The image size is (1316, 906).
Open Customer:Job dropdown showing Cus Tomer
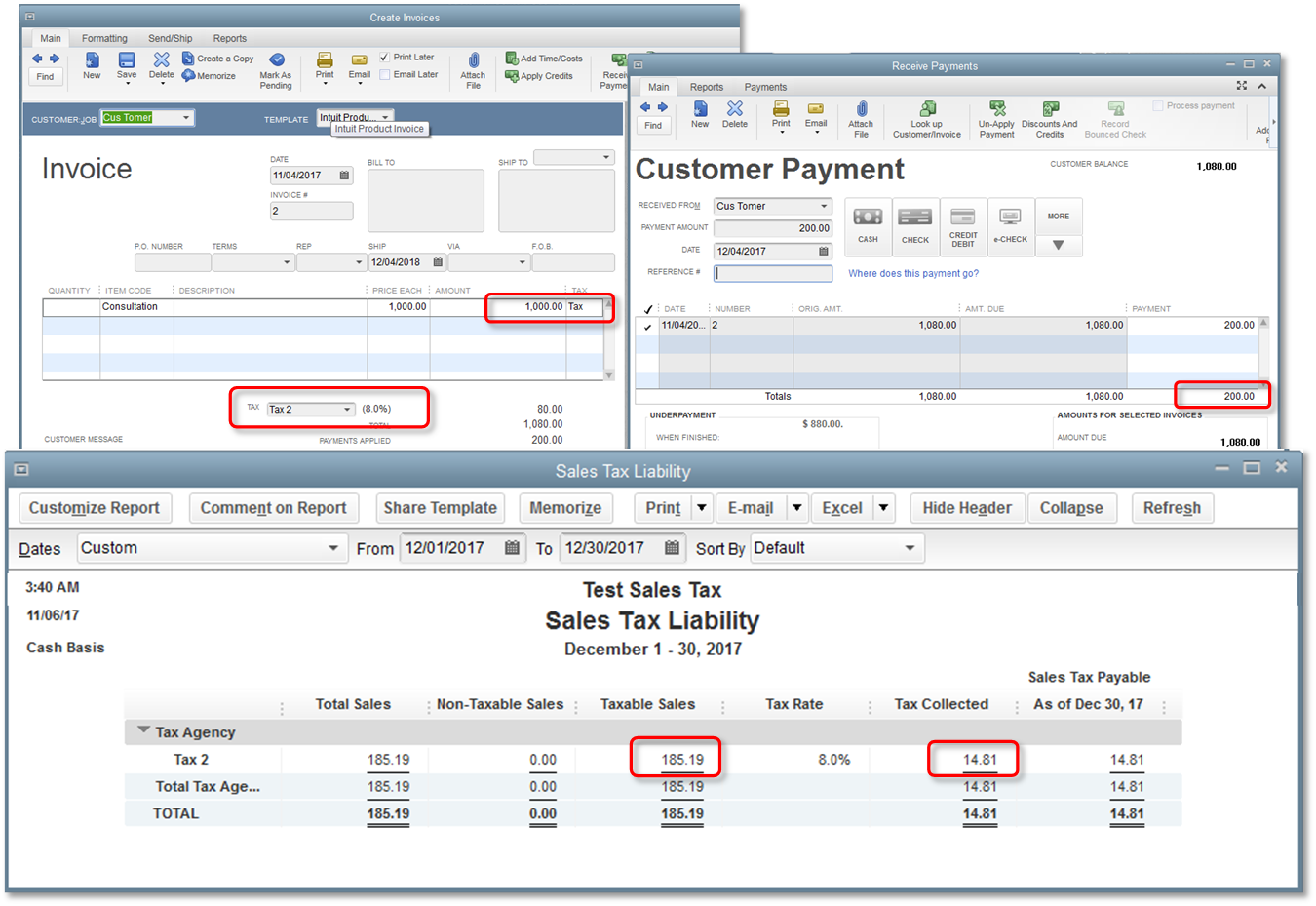(186, 118)
